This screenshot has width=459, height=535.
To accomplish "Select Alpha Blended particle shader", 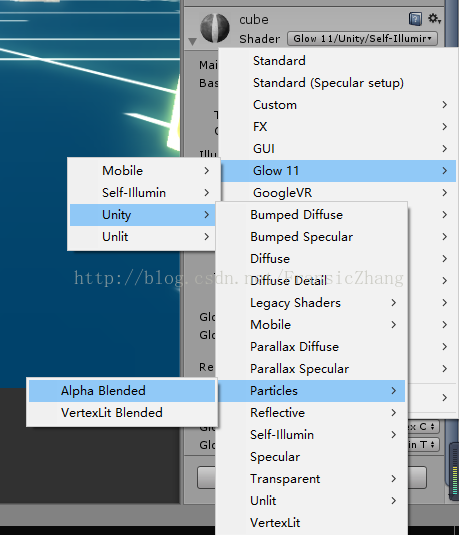I will [122, 391].
